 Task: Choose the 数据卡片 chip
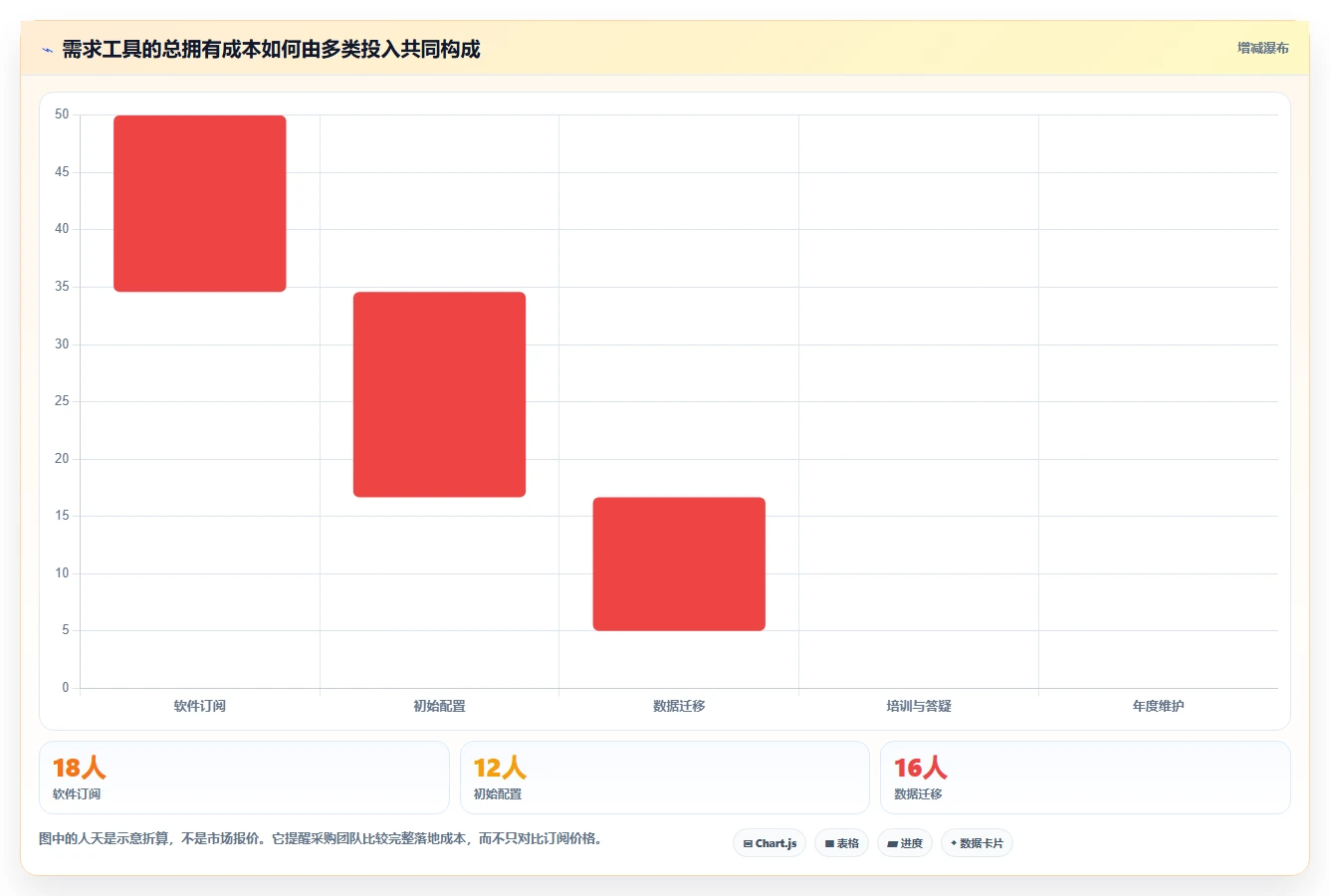tap(977, 843)
